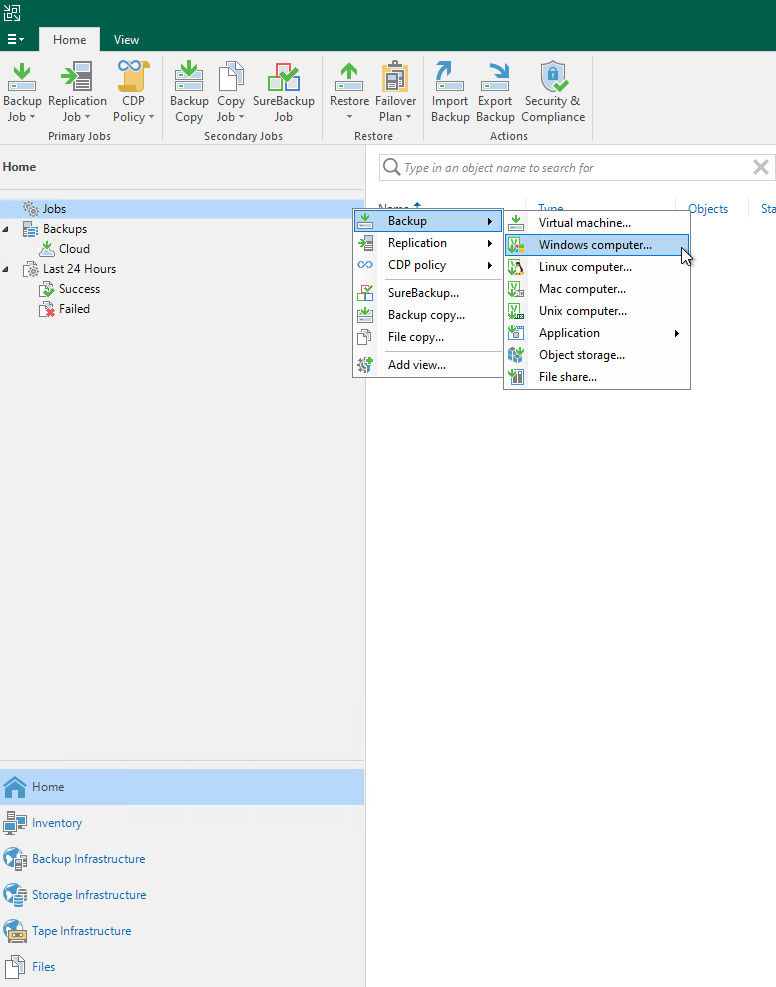The image size is (776, 987).
Task: Expand the Application submenu entry
Action: (x=597, y=333)
